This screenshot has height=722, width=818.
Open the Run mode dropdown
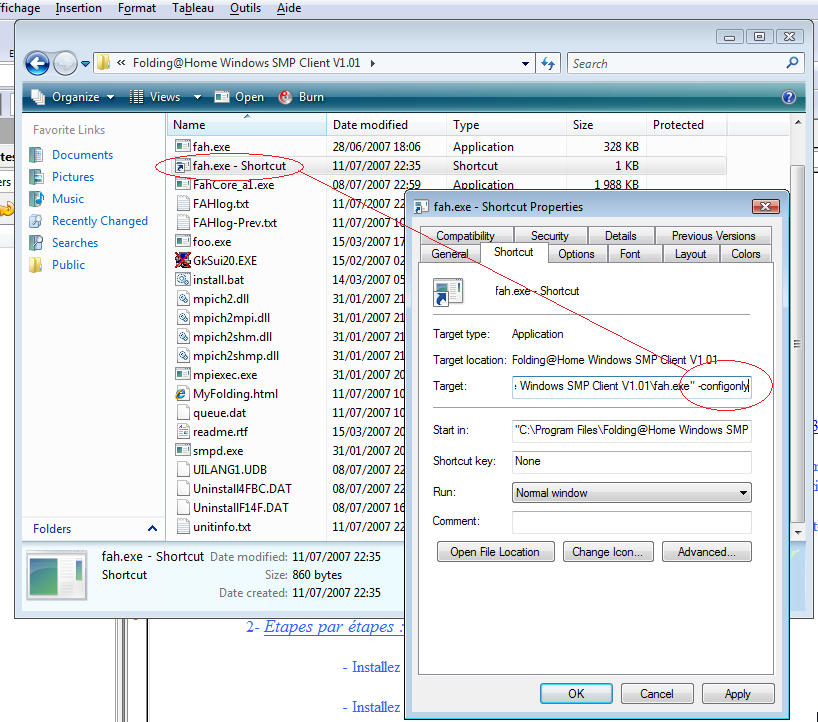click(x=631, y=492)
